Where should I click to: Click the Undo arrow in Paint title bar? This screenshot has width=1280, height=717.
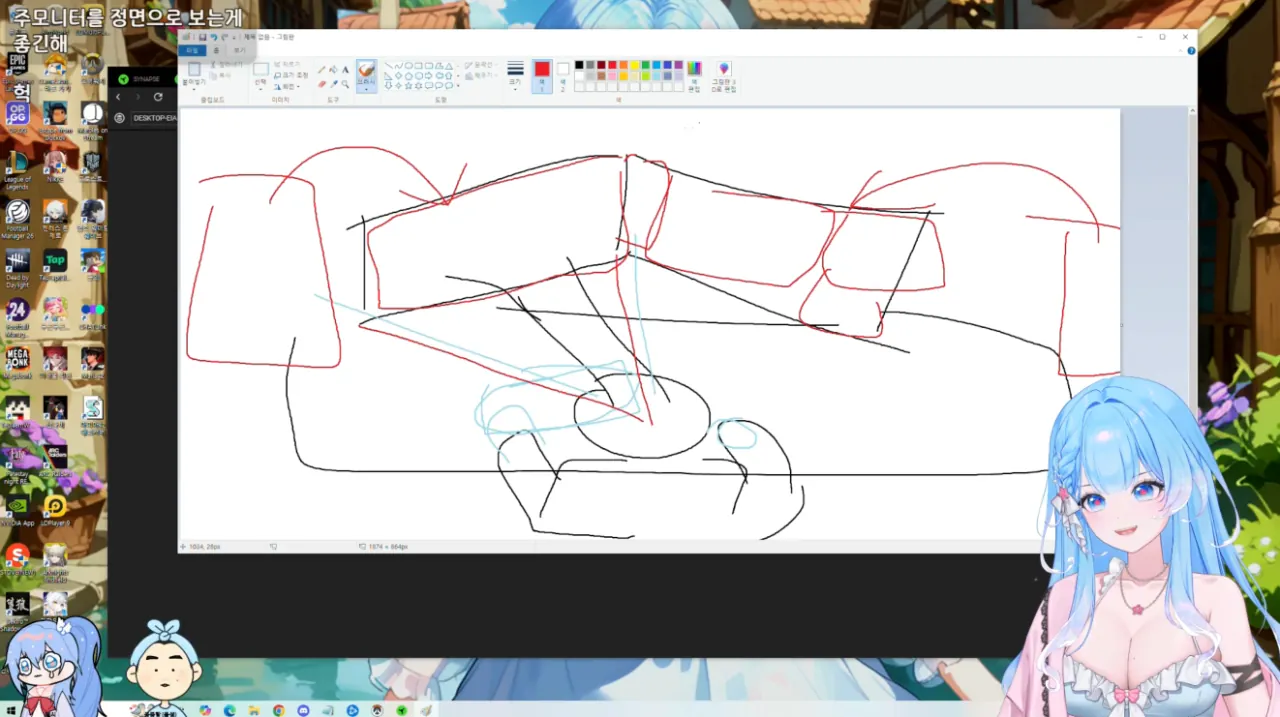(x=213, y=37)
